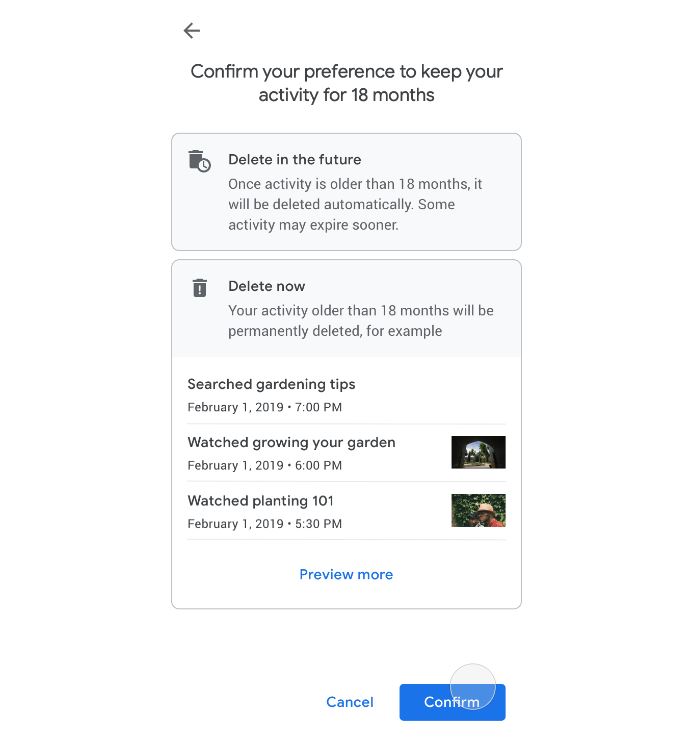
Task: Click the Delete now title text
Action: [266, 286]
